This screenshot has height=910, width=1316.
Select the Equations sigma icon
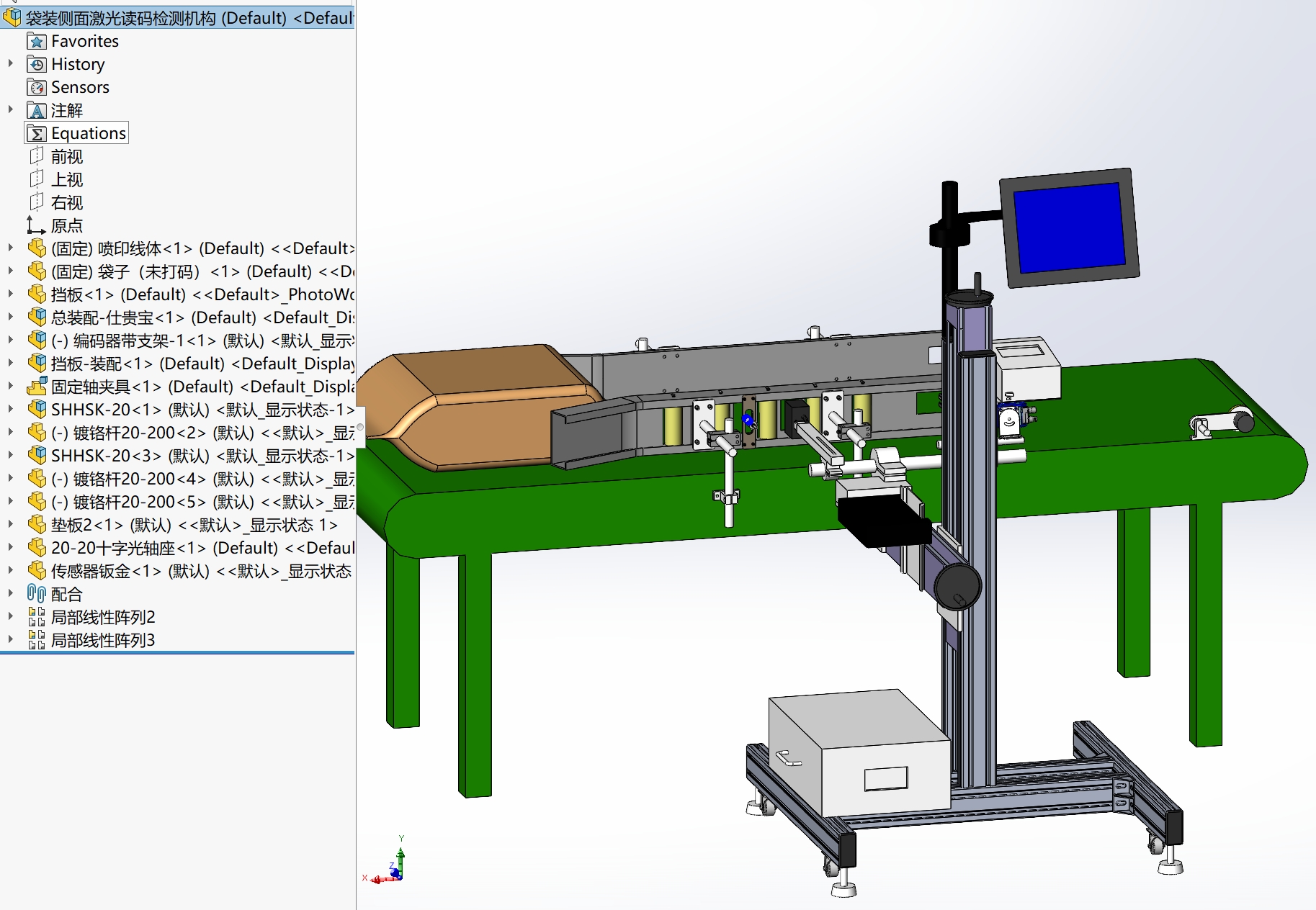[x=37, y=133]
